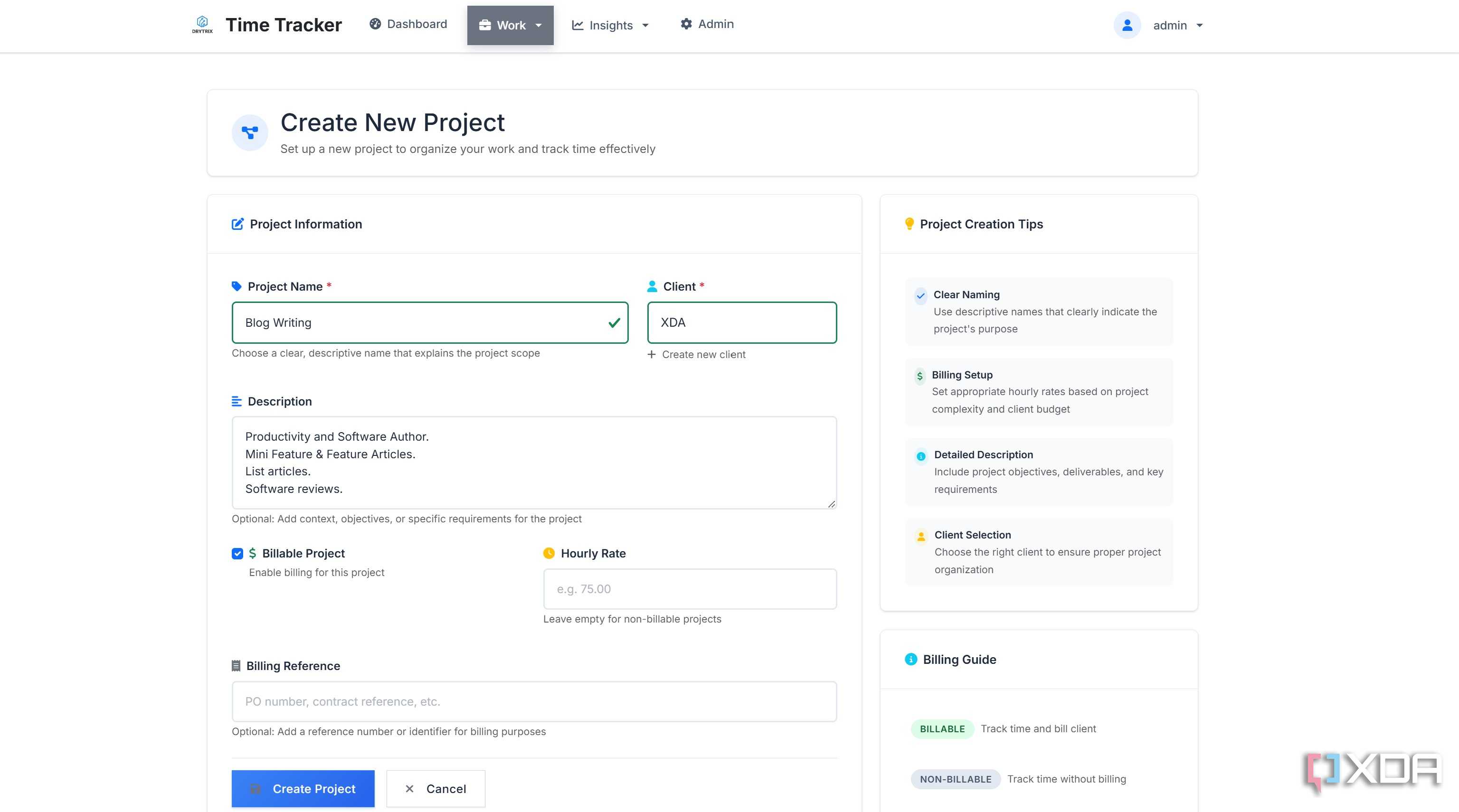Click the Time Tracker brand title

point(284,25)
